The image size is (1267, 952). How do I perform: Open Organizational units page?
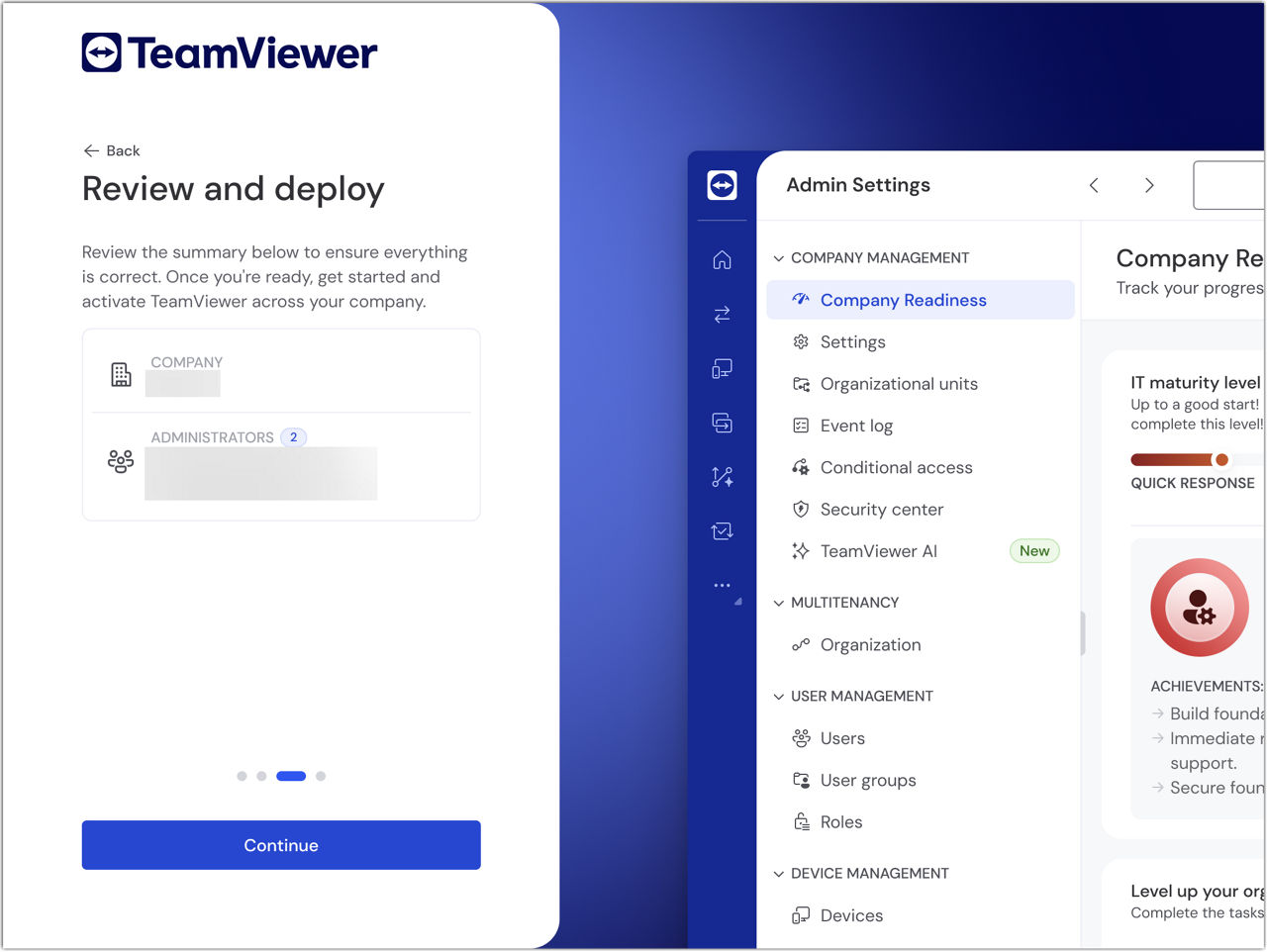[x=898, y=384]
